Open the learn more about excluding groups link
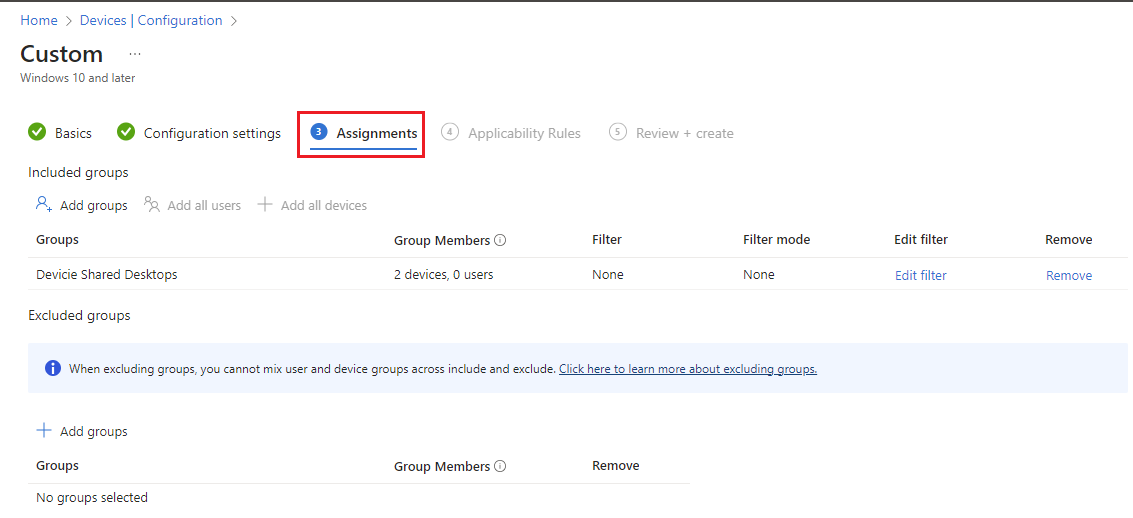This screenshot has width=1133, height=518. pos(687,369)
